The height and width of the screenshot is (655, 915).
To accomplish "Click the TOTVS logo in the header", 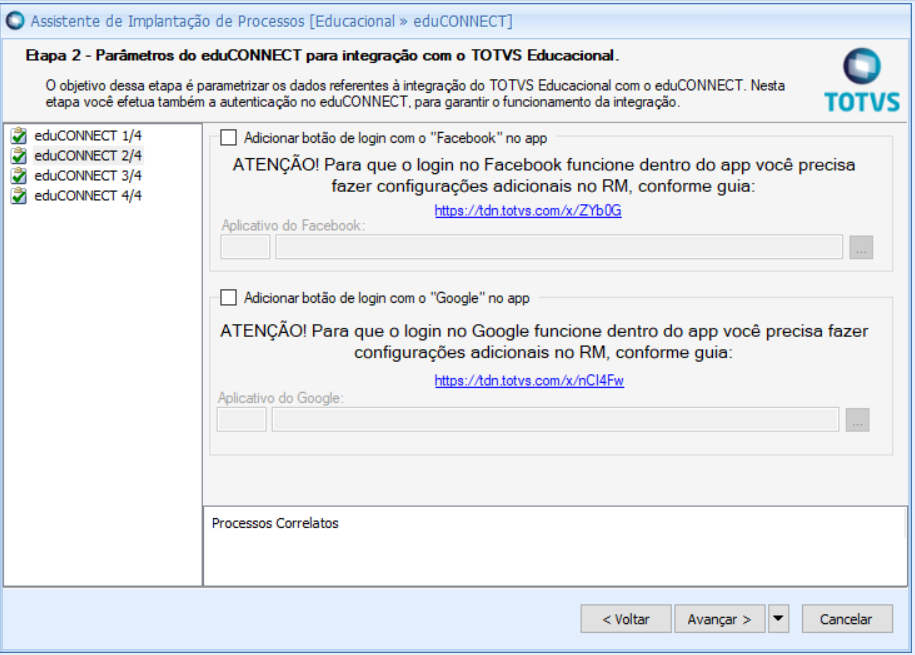I will 862,81.
